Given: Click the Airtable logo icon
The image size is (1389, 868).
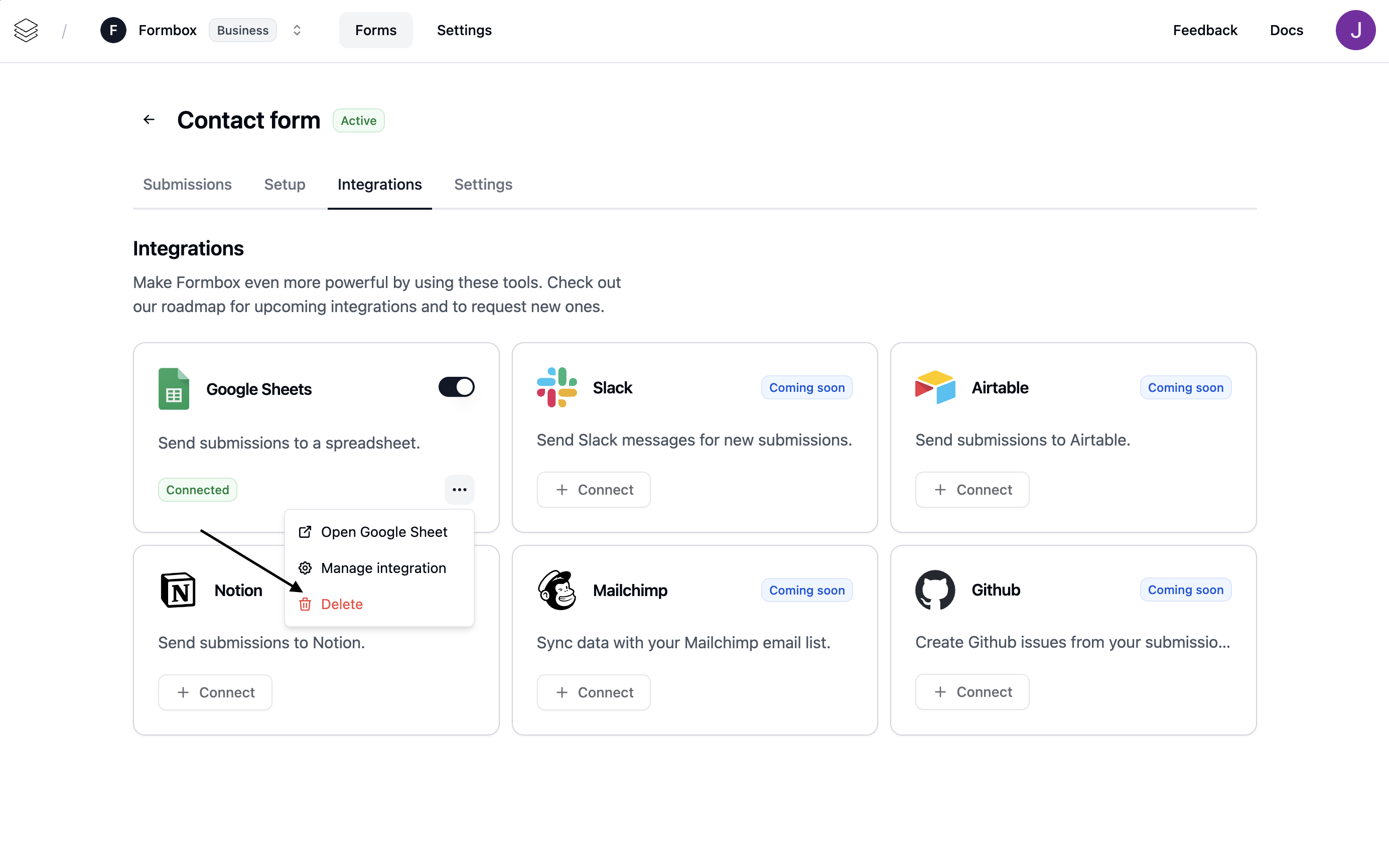Looking at the screenshot, I should [x=934, y=387].
